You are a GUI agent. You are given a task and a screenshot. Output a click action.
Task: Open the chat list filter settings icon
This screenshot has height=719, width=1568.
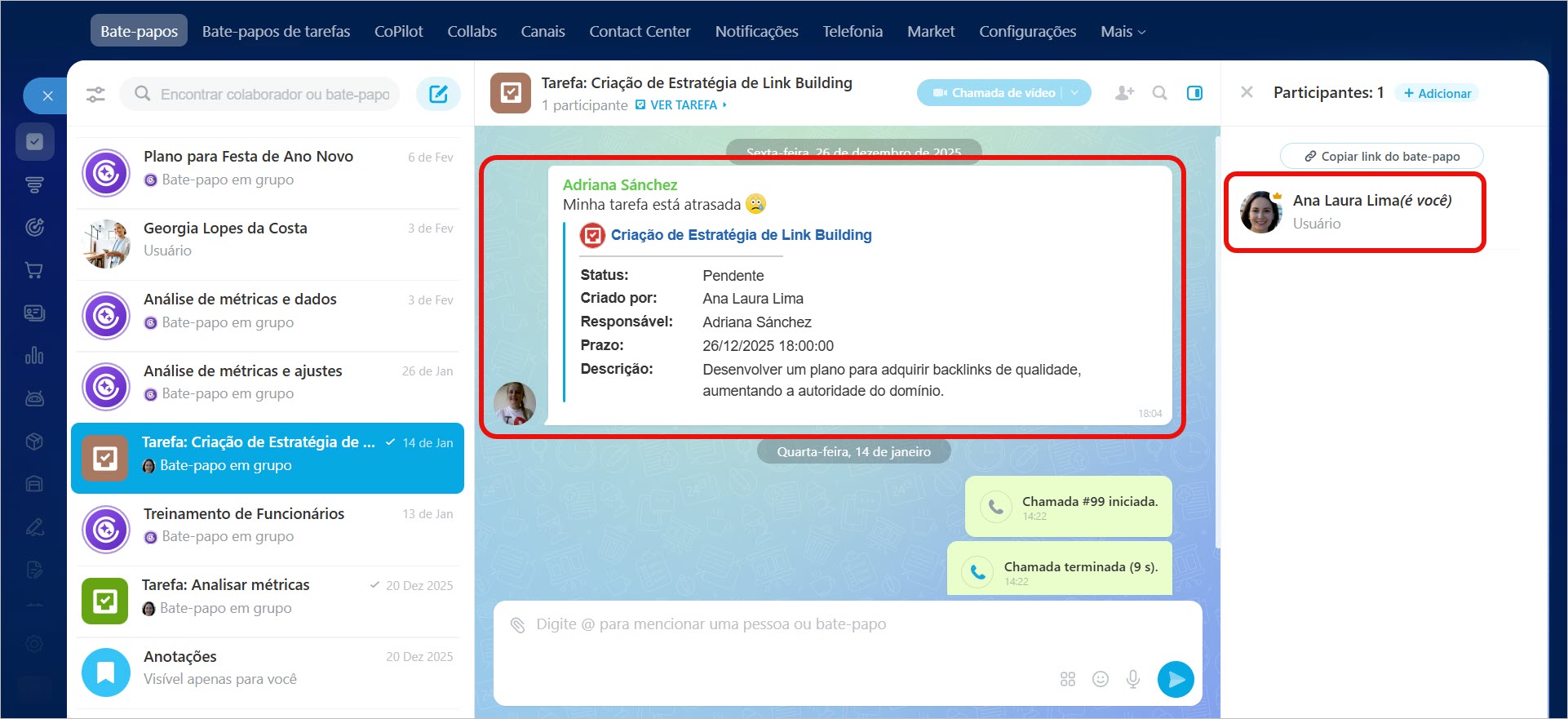click(95, 95)
